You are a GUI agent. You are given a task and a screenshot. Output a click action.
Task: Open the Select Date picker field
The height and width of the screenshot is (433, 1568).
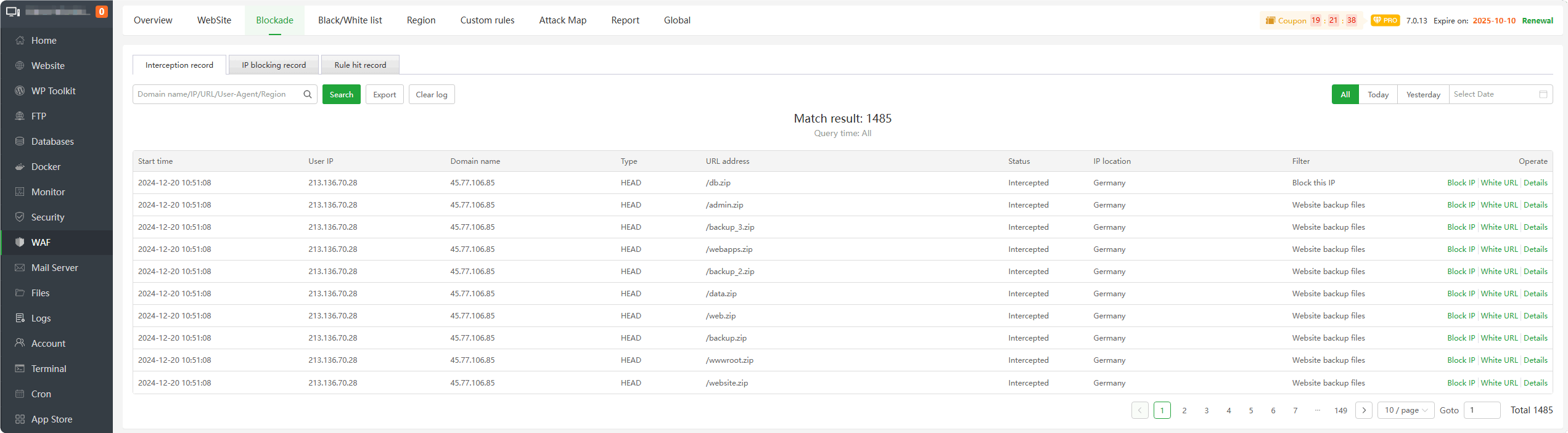coord(1492,94)
